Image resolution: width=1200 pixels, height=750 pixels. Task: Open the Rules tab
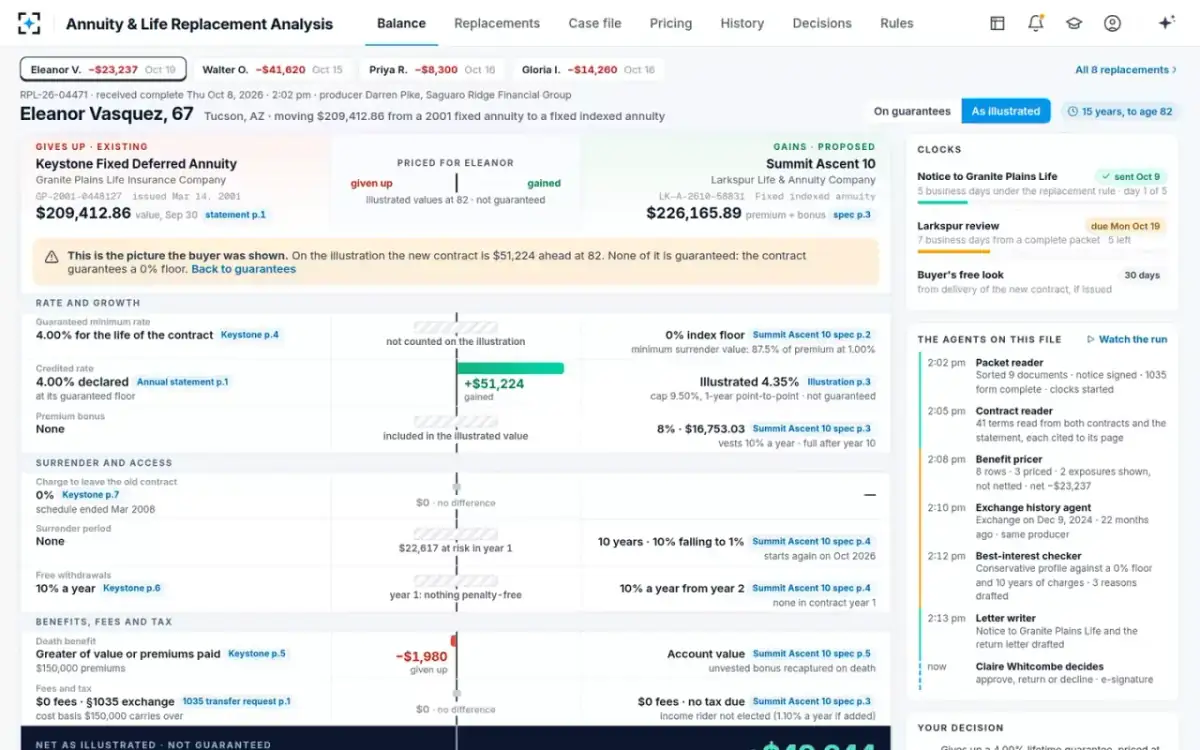(x=897, y=23)
